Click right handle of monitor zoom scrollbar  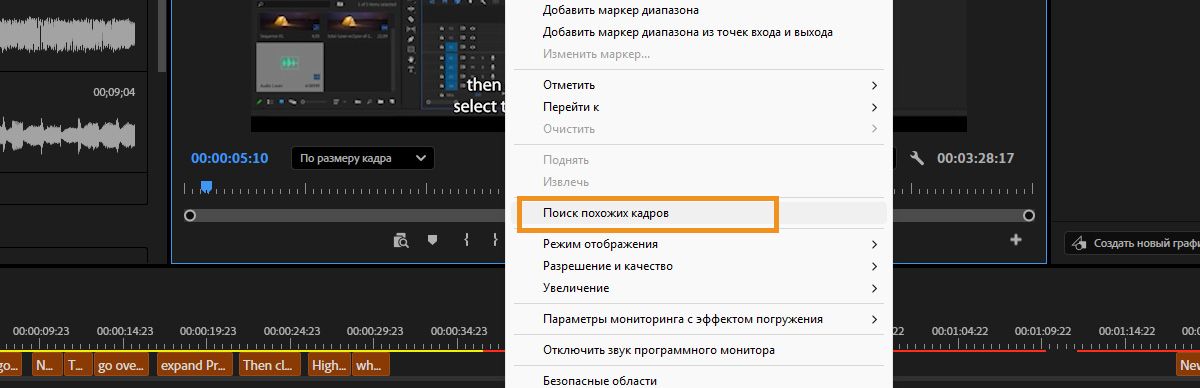coord(1029,215)
